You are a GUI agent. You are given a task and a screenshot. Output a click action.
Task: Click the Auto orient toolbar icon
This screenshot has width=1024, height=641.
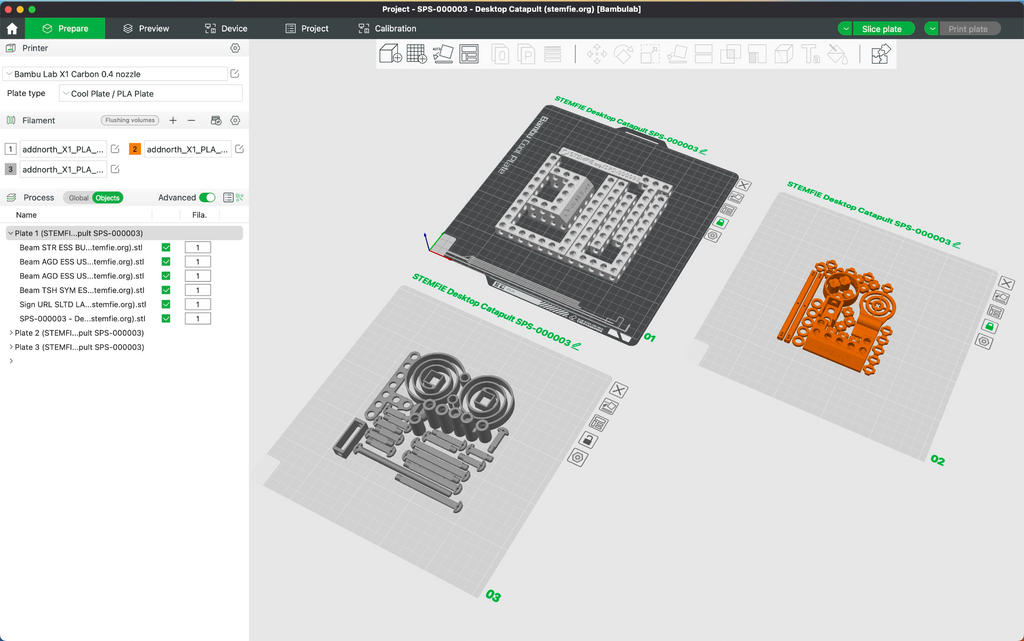pos(443,54)
